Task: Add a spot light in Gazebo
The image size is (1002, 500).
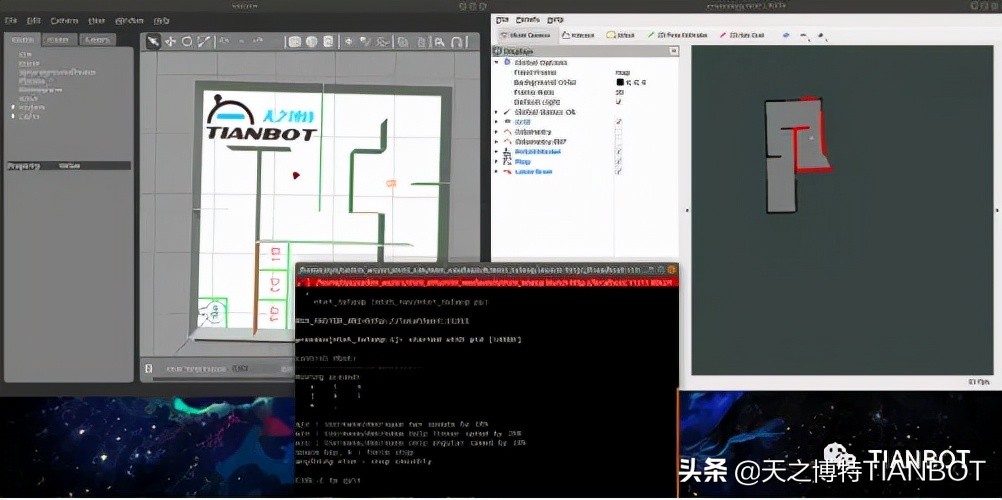Action: pyautogui.click(x=365, y=42)
